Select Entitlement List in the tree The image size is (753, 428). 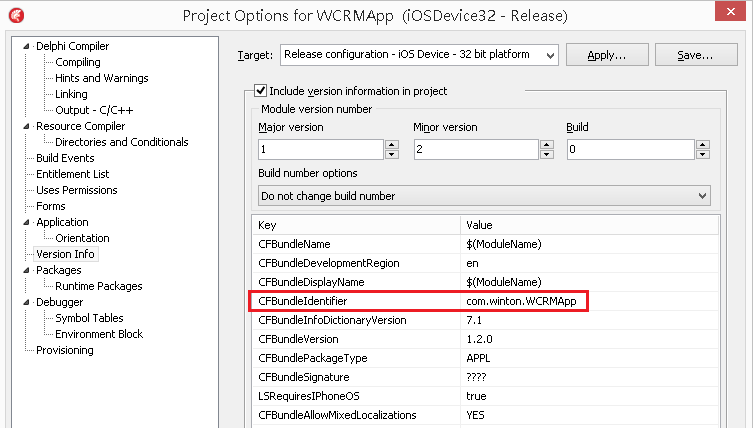(73, 174)
